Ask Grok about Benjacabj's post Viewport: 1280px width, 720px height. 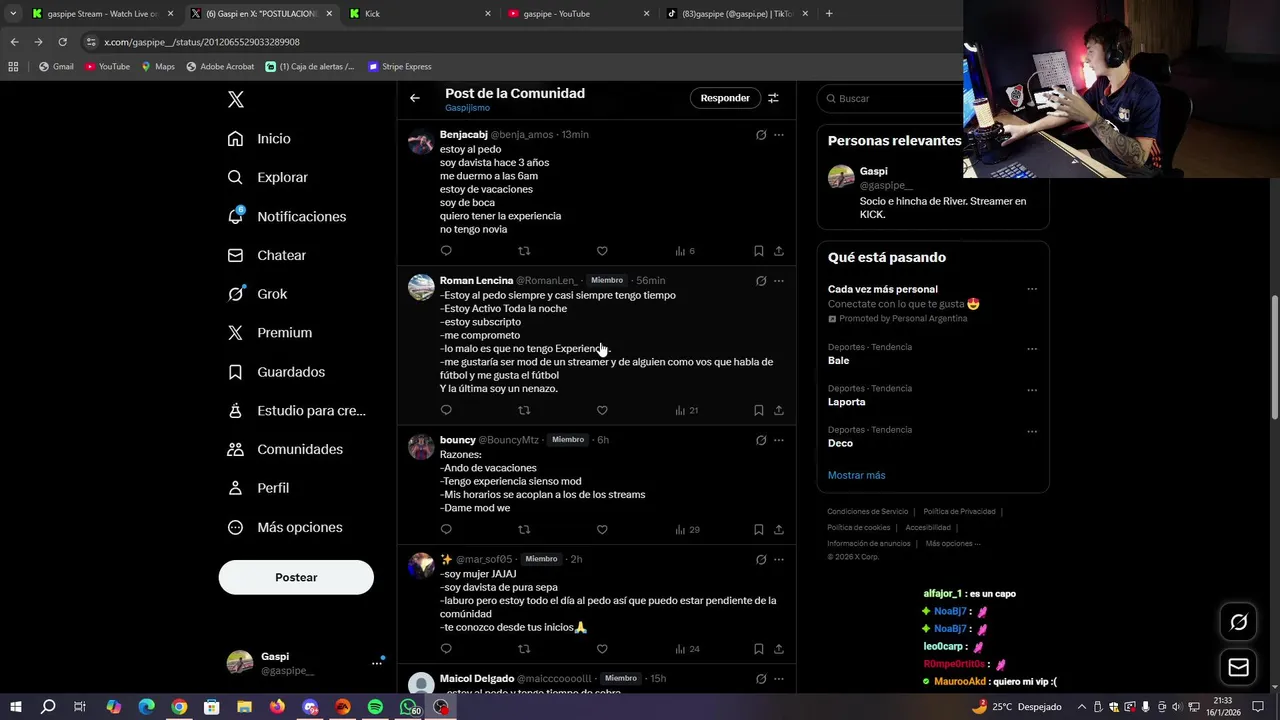click(761, 135)
